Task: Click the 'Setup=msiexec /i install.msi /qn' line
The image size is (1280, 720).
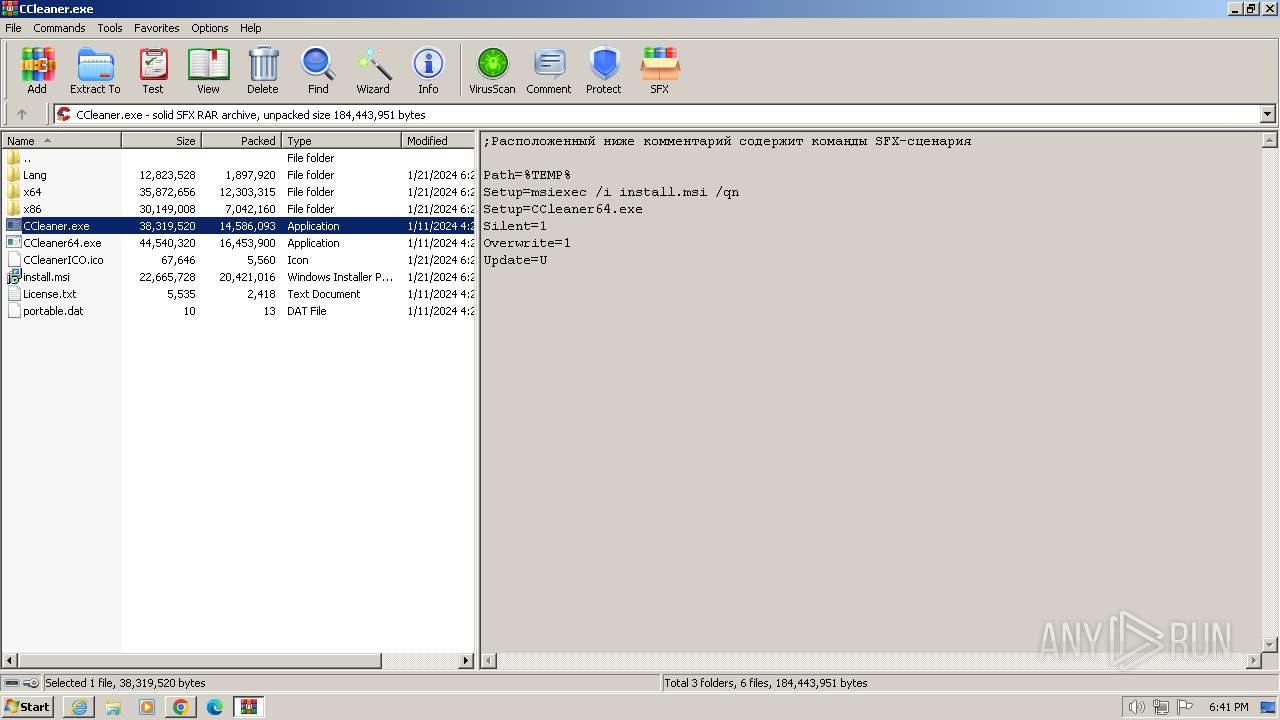Action: click(x=611, y=192)
